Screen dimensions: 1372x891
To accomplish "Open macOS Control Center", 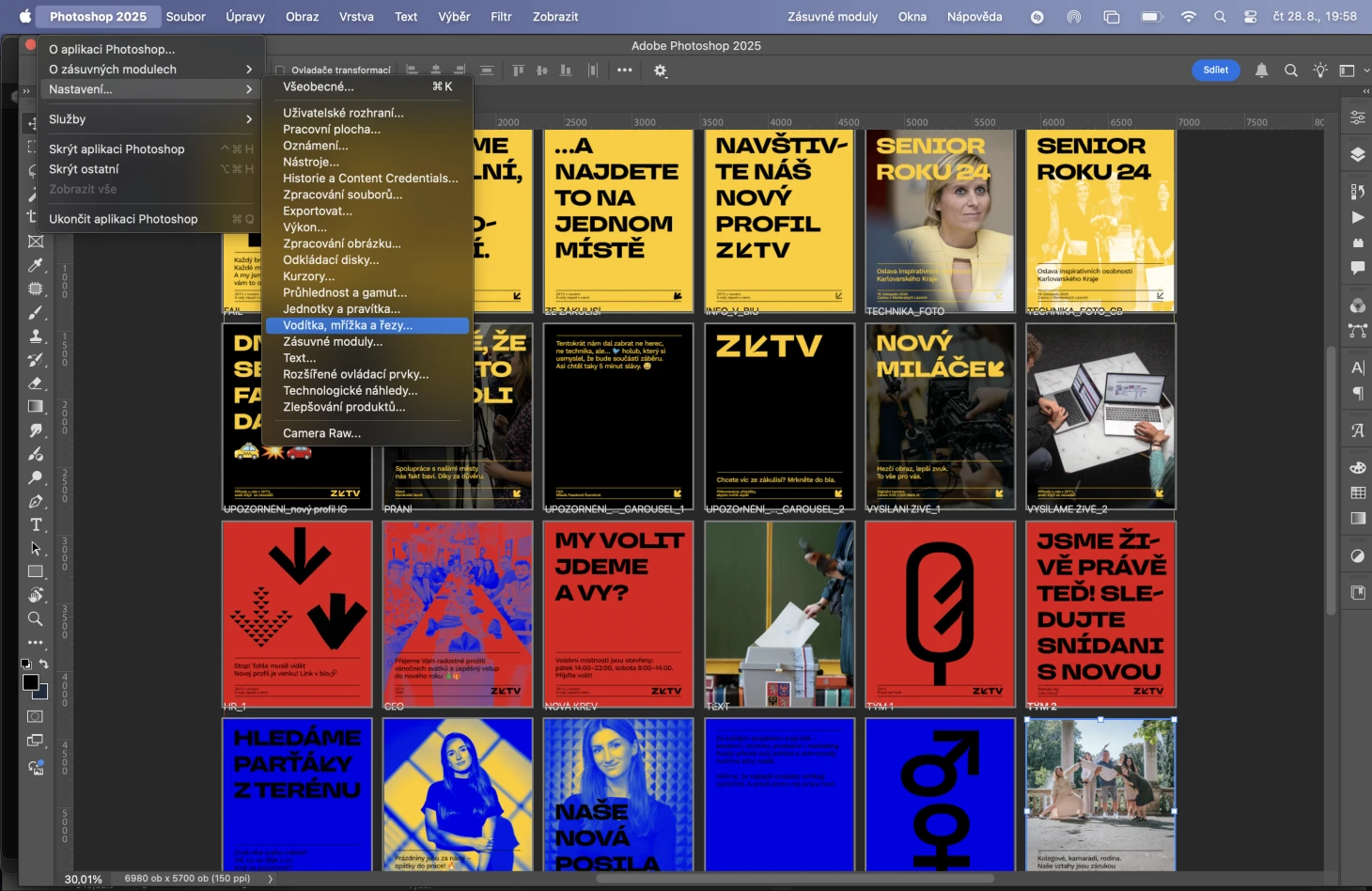I will click(1250, 17).
